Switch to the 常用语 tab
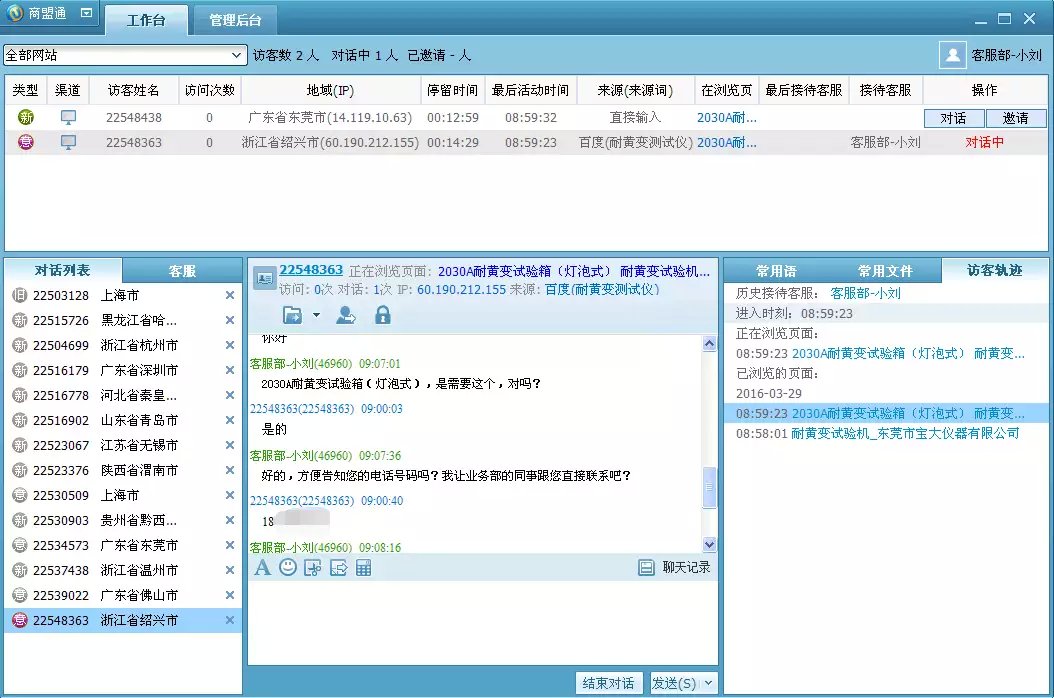Screen dimensions: 1054x698 776,271
